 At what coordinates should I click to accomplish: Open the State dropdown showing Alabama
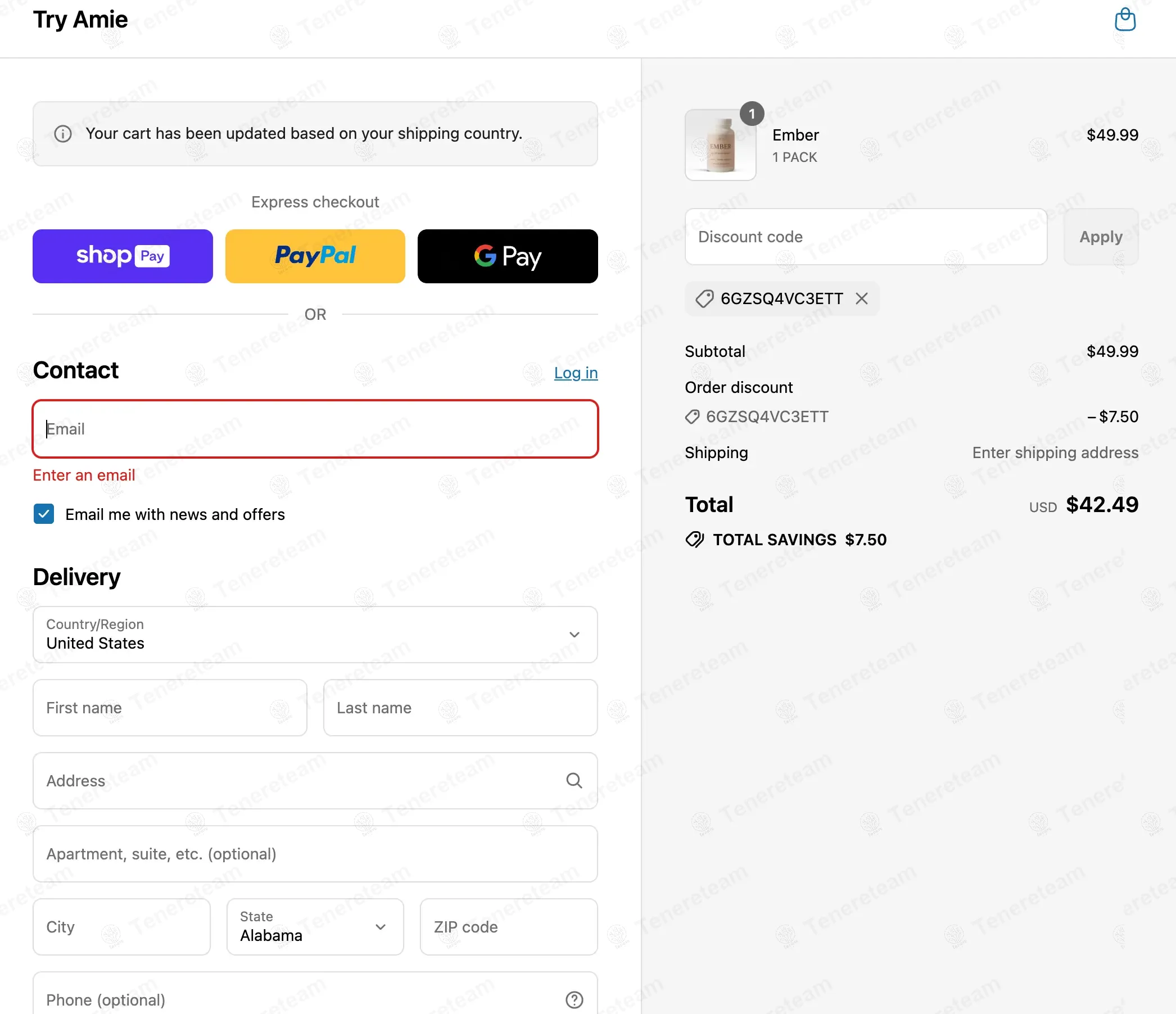pyautogui.click(x=315, y=927)
